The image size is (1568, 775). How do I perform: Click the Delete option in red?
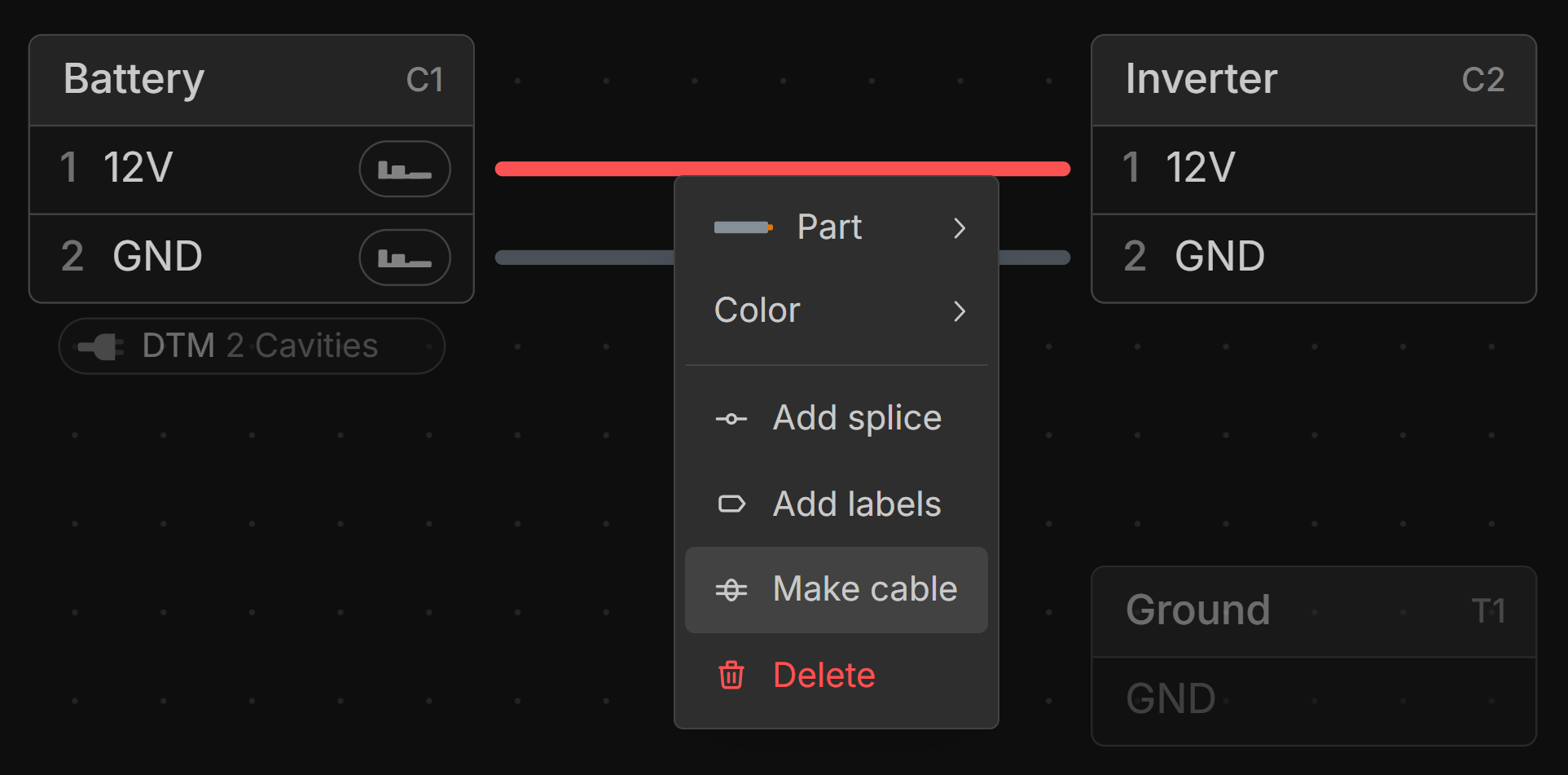[824, 676]
